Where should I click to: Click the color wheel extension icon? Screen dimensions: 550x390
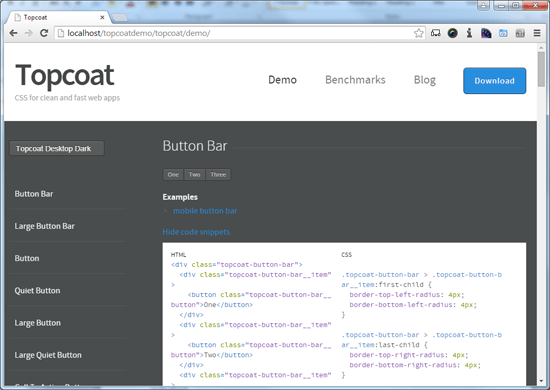click(452, 33)
